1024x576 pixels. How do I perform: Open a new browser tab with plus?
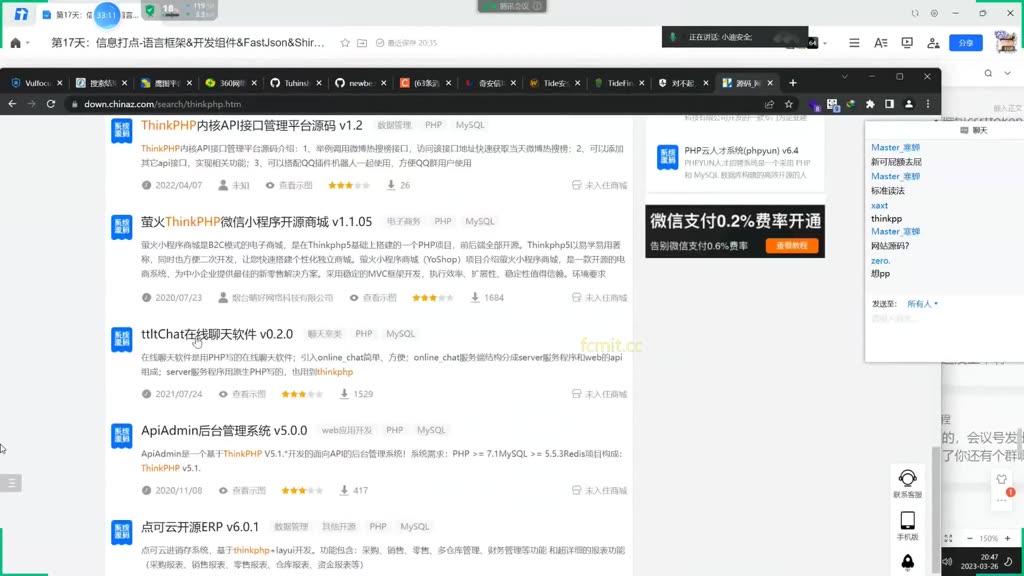(x=793, y=83)
